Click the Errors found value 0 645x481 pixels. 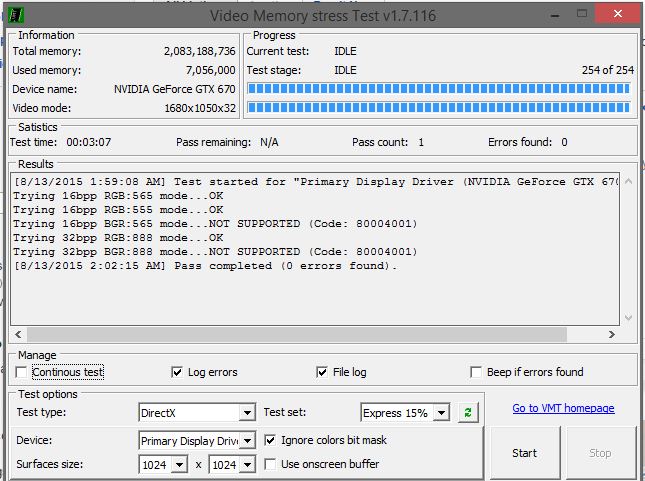coord(564,142)
